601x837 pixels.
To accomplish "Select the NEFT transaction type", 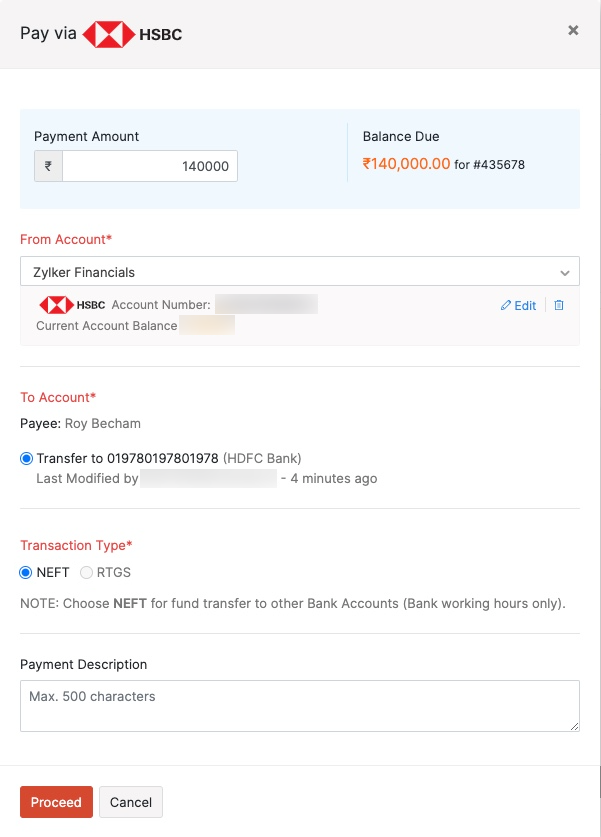I will coord(26,572).
